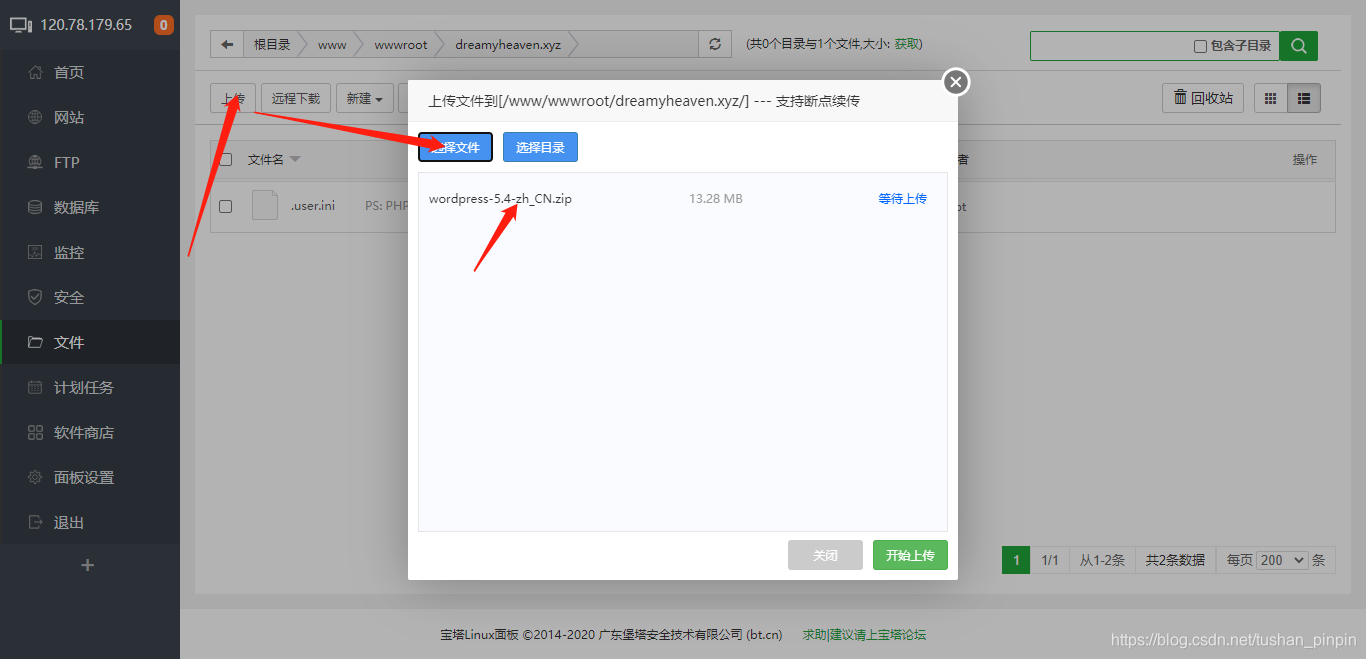Refresh the directory listing icon

[x=714, y=44]
